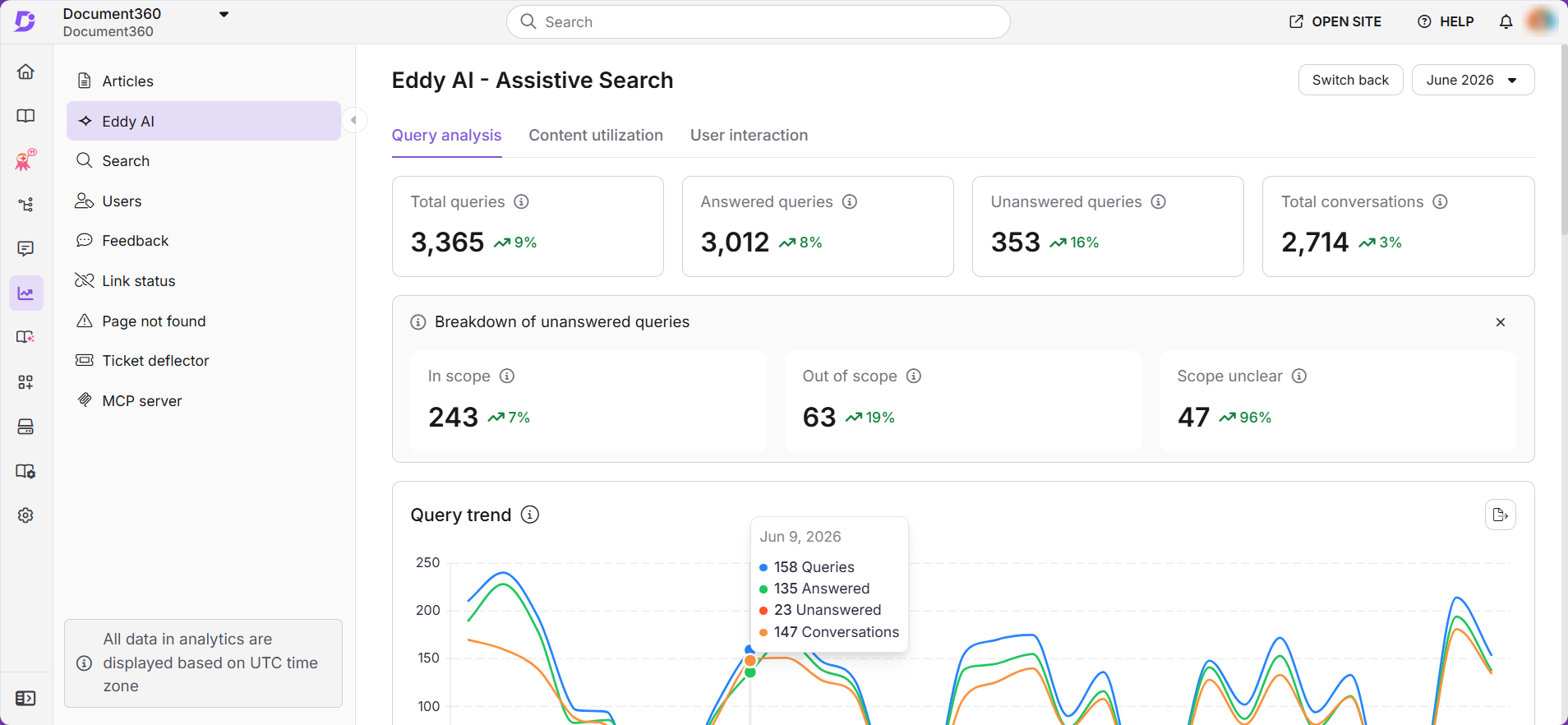Show info for Total conversations
The image size is (1568, 725).
pos(1440,201)
